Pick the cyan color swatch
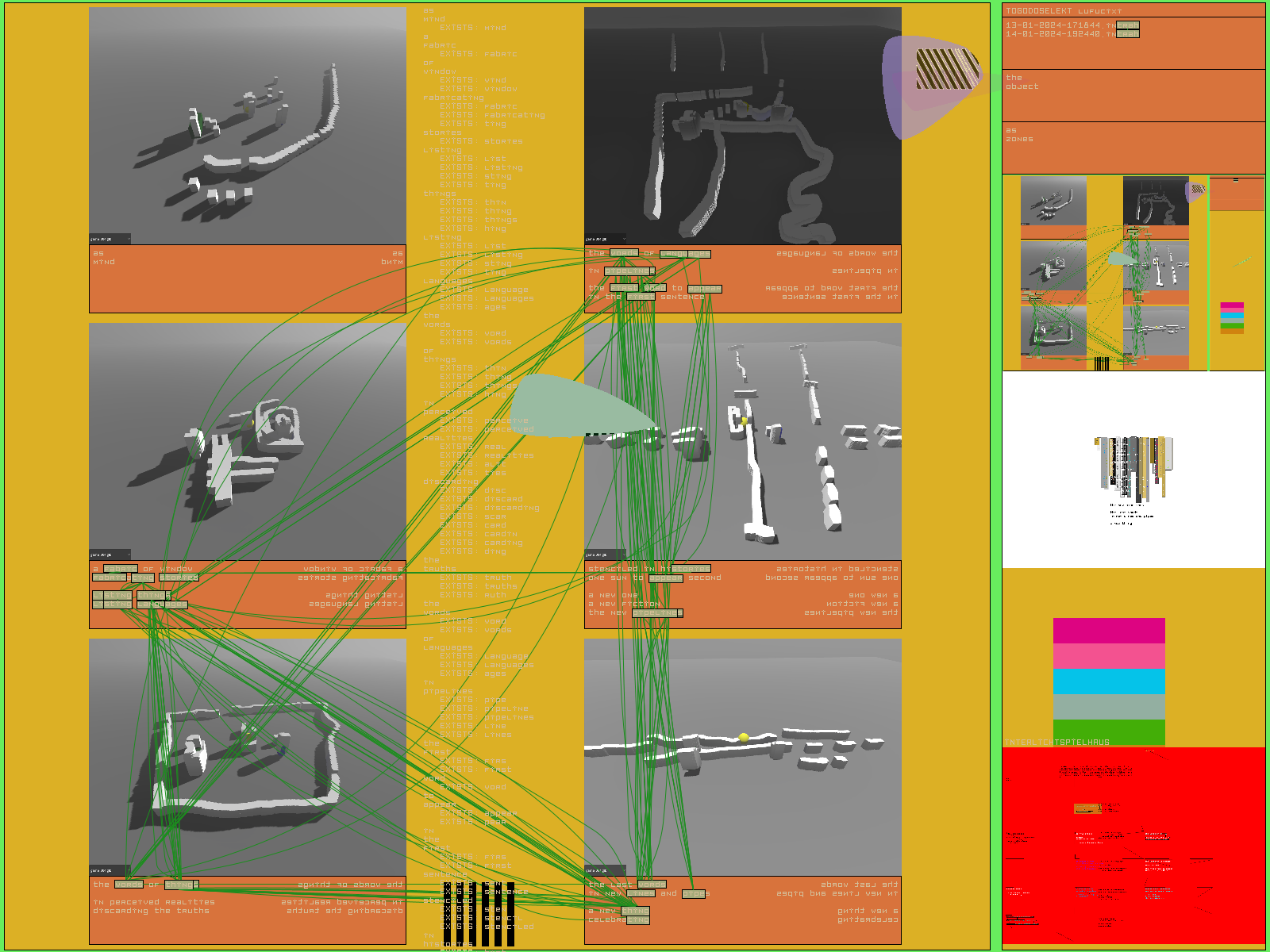Viewport: 1270px width, 952px height. 1108,681
